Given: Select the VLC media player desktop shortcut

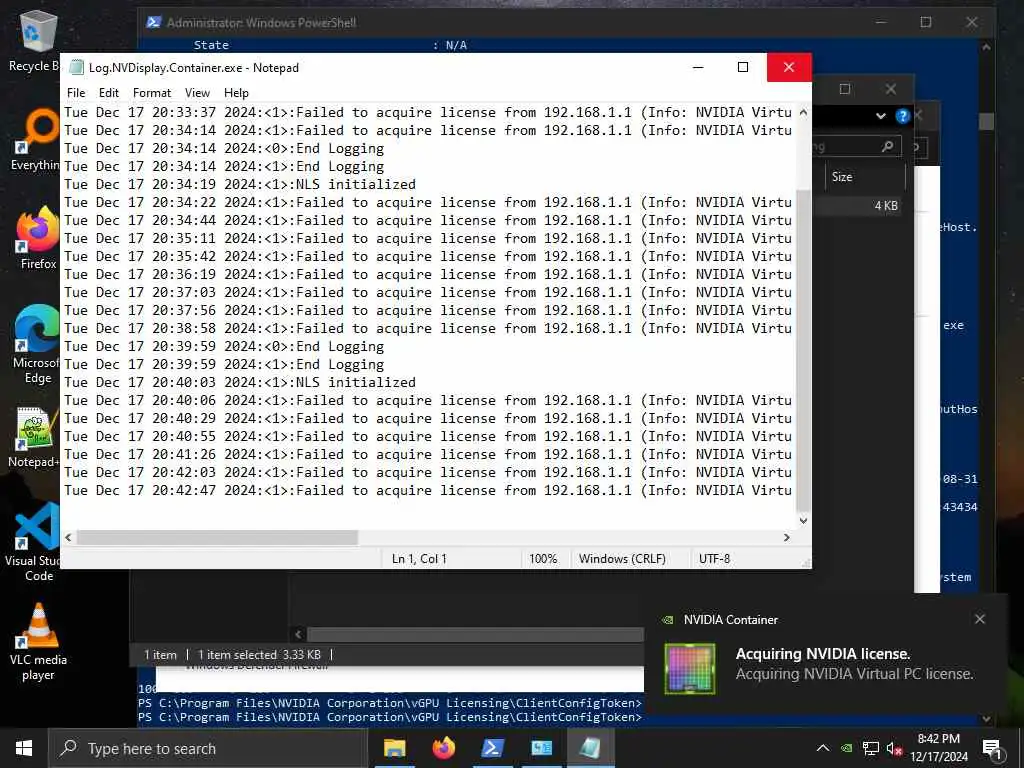Looking at the screenshot, I should tap(38, 643).
